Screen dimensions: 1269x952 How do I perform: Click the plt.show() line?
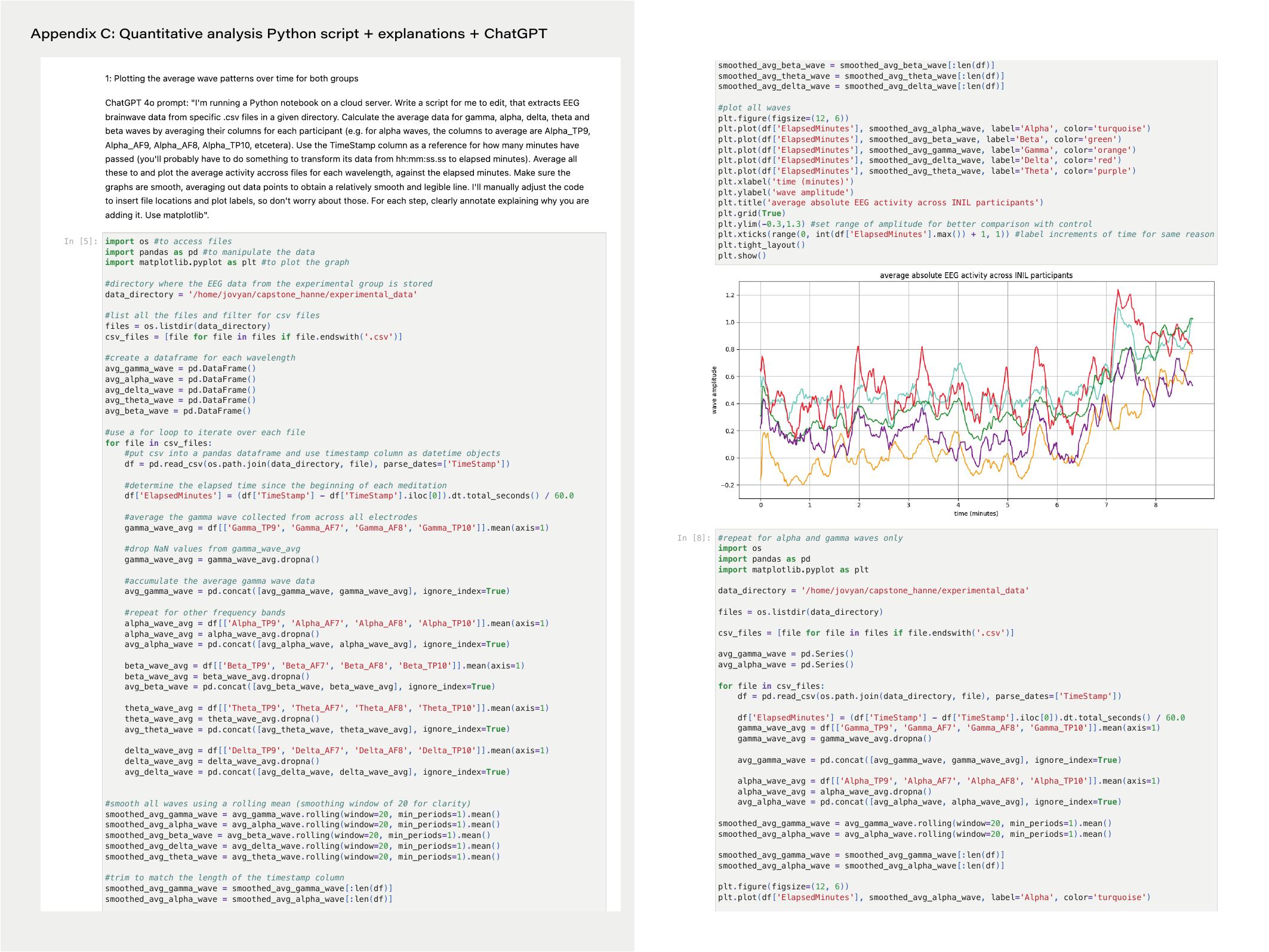tap(742, 255)
